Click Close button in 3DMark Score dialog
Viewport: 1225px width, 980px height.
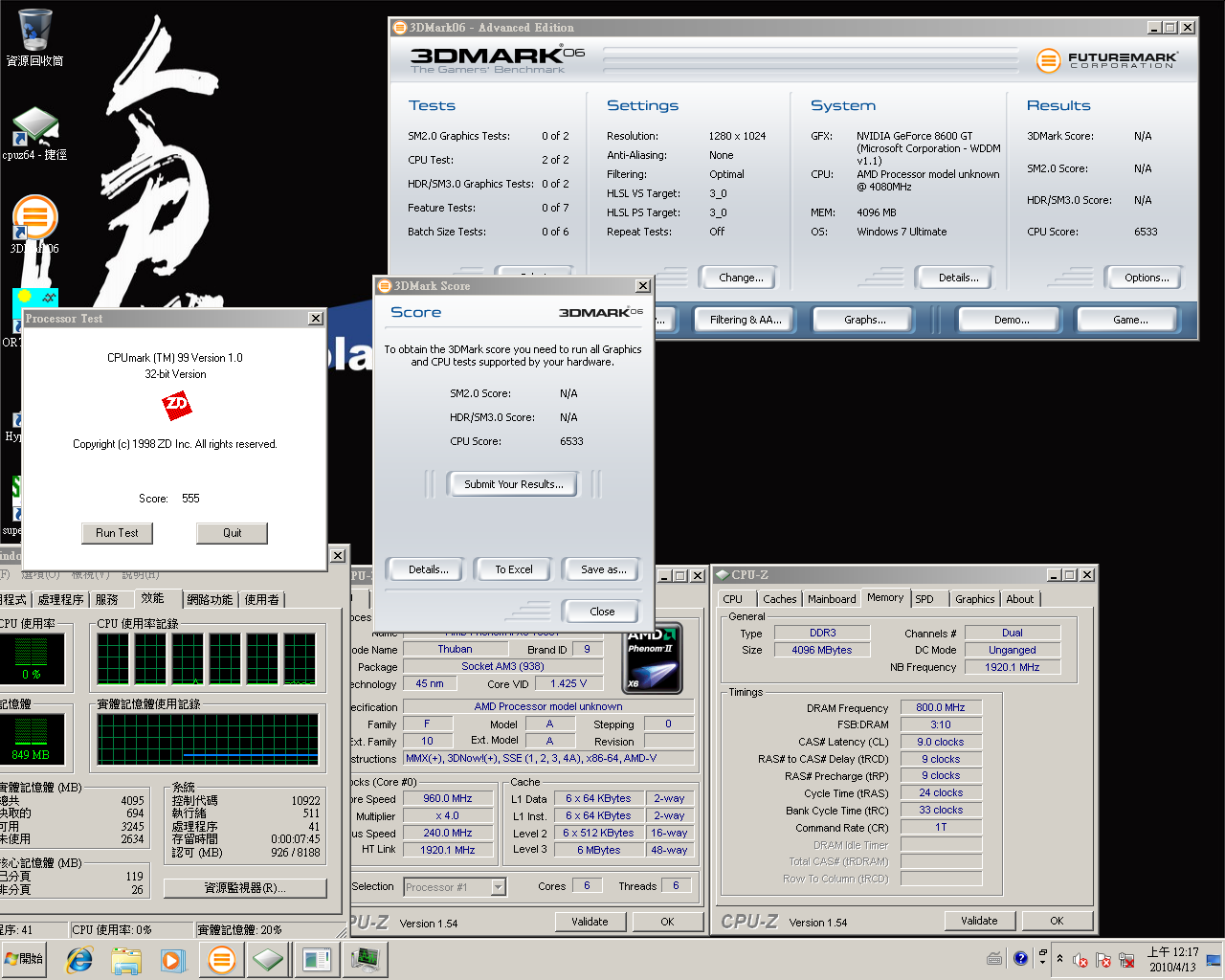[x=602, y=612]
